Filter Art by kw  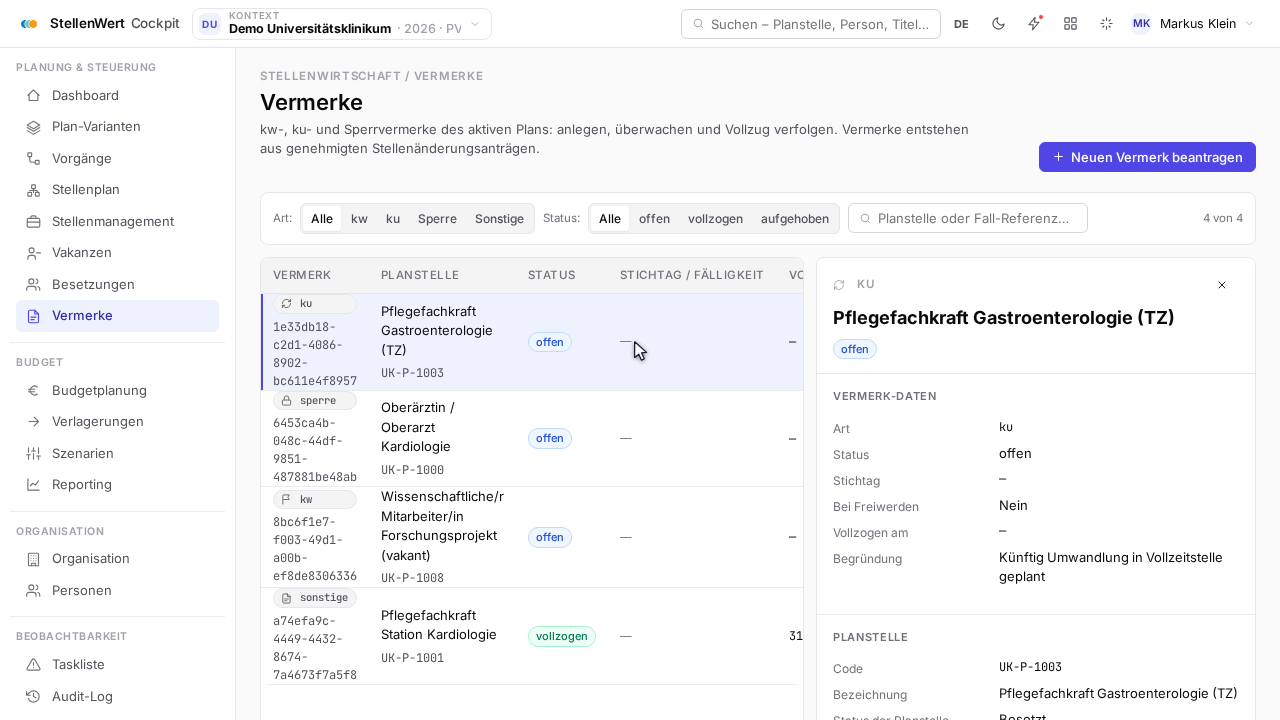coord(359,219)
